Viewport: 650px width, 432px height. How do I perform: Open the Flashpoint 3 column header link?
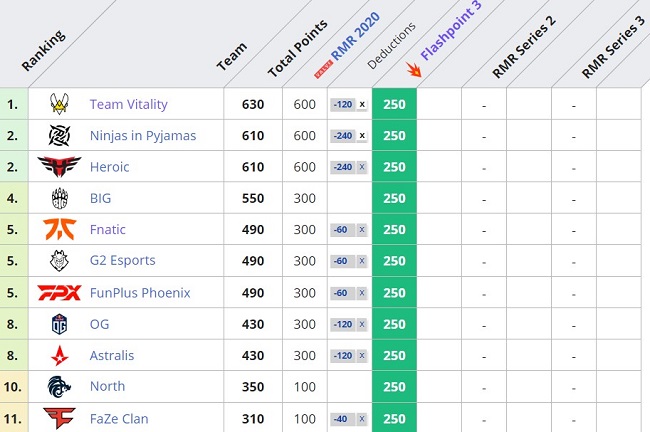pos(451,31)
